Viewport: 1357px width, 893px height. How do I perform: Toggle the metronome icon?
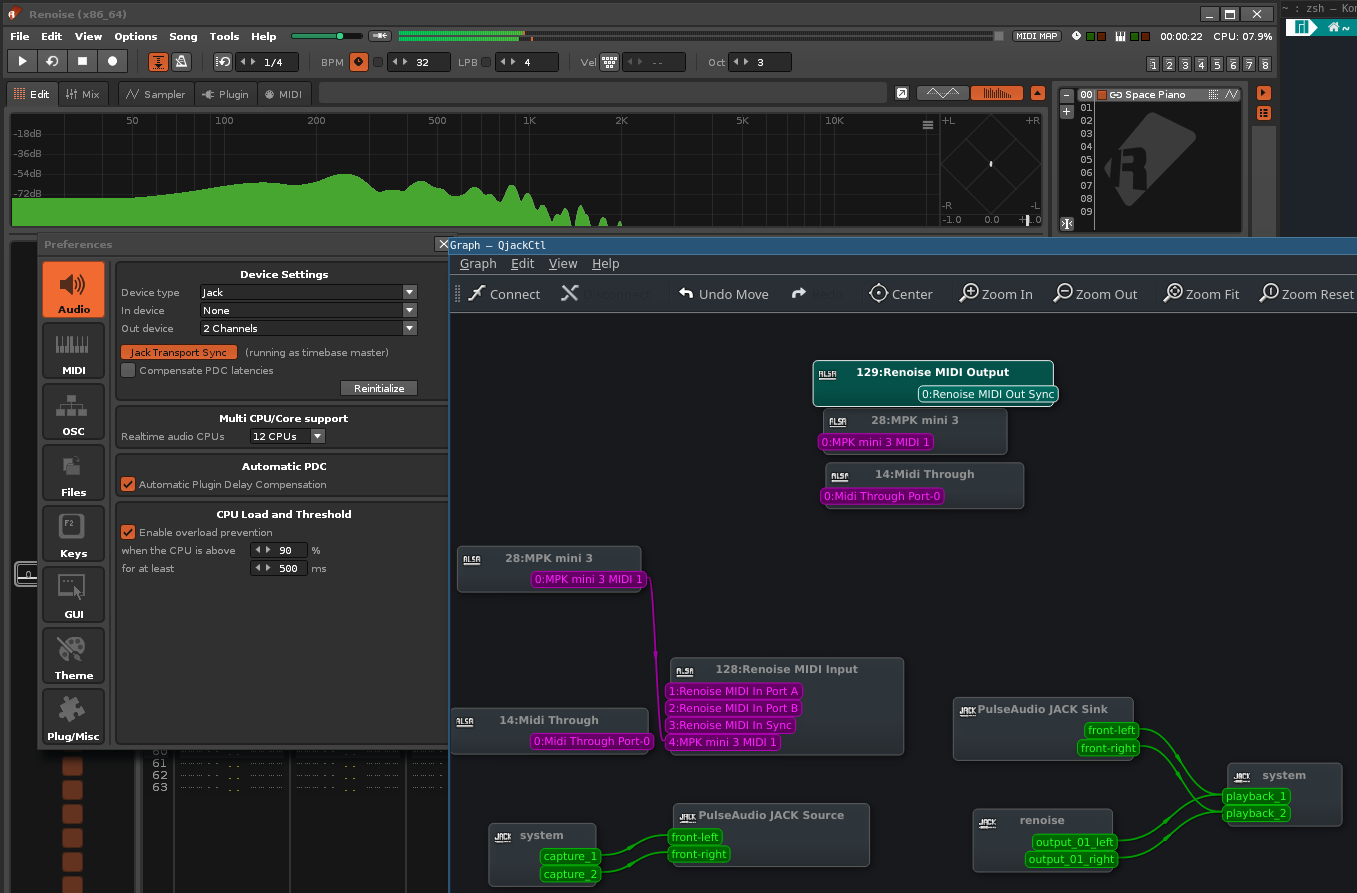click(181, 62)
